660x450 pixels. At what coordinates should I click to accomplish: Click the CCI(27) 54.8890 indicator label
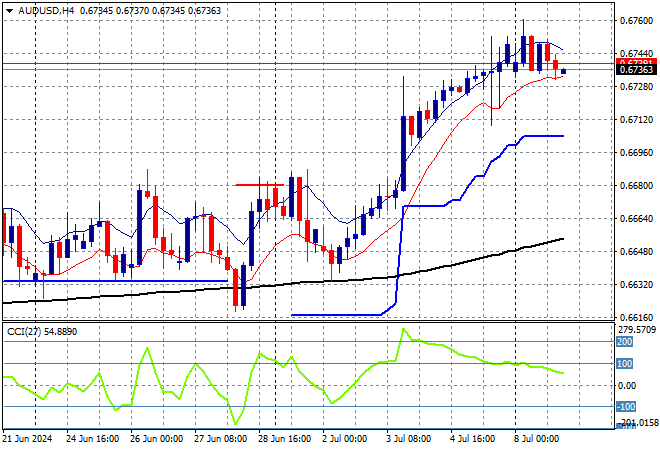(x=42, y=332)
